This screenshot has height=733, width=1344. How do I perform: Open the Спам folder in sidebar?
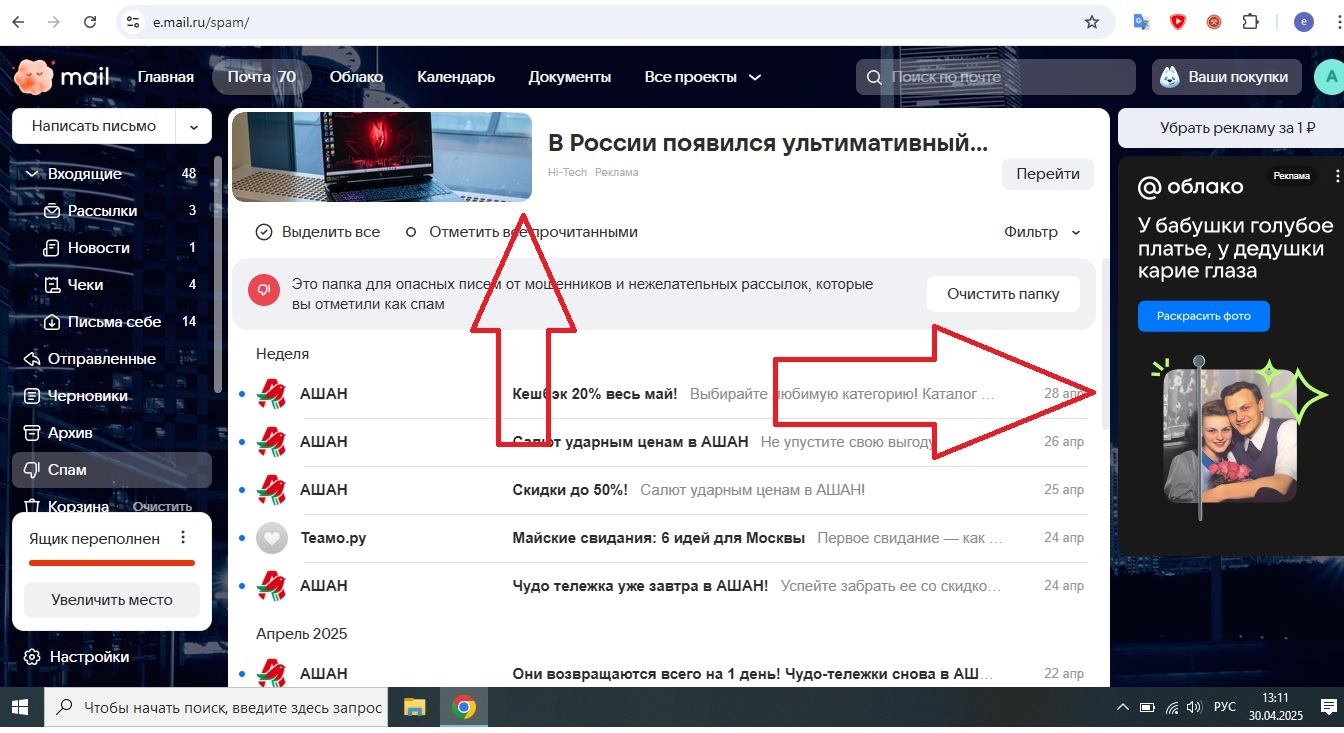[x=67, y=470]
